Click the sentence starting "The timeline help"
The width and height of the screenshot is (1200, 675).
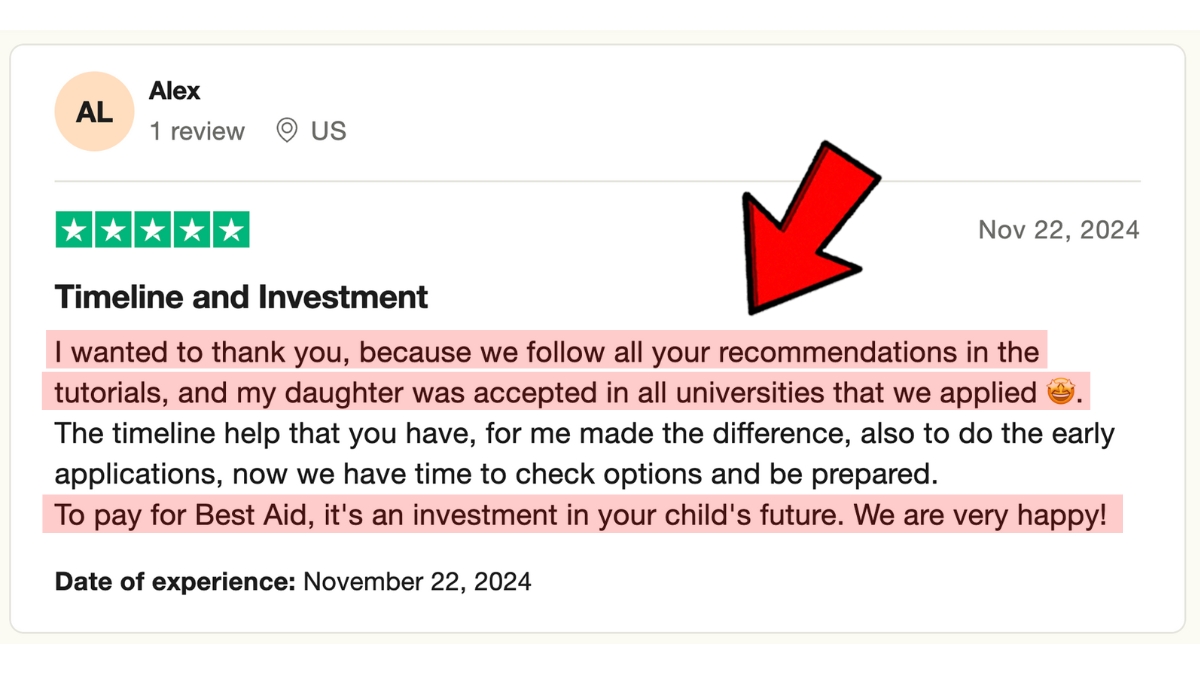click(585, 453)
